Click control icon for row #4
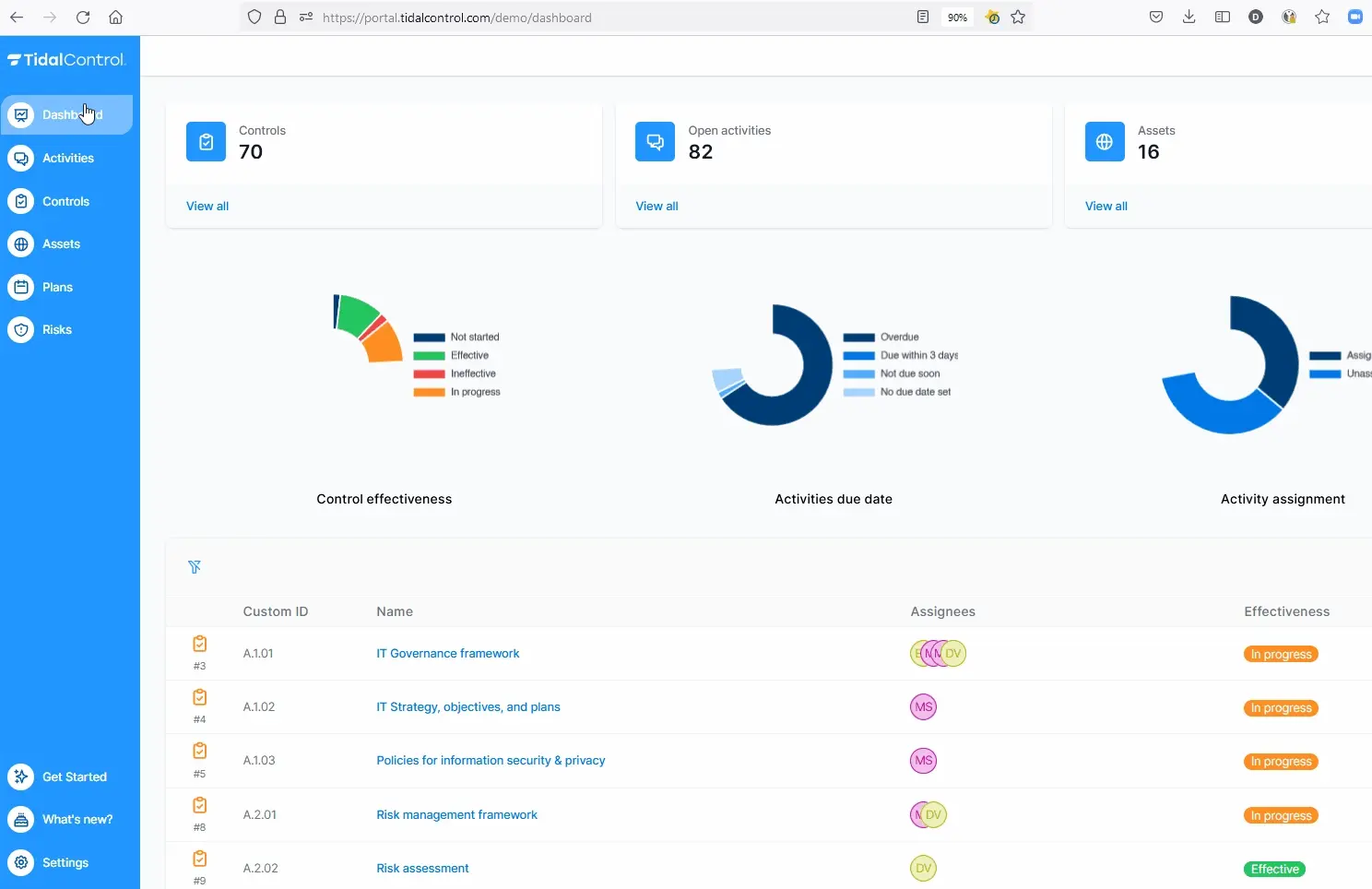The image size is (1372, 889). tap(199, 697)
